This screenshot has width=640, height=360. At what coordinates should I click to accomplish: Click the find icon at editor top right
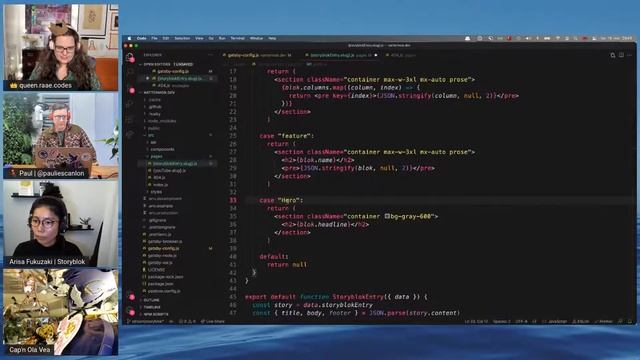click(612, 55)
